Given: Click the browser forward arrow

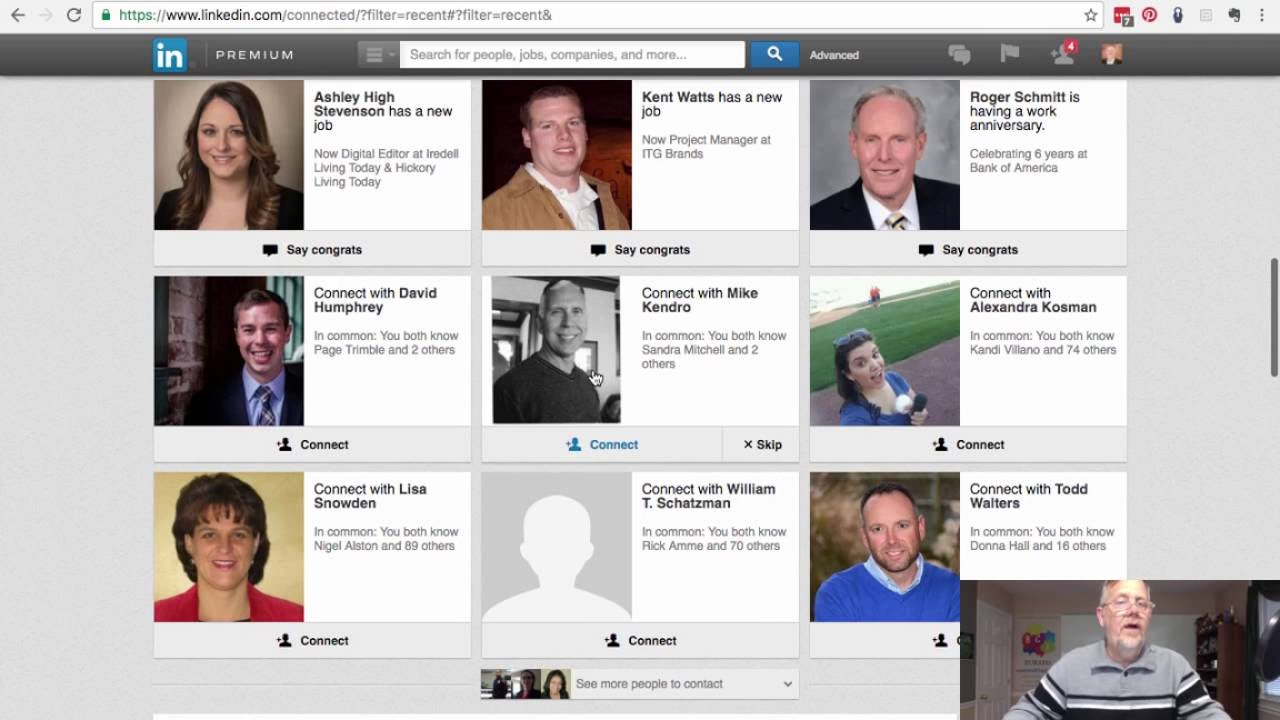Looking at the screenshot, I should pos(45,15).
